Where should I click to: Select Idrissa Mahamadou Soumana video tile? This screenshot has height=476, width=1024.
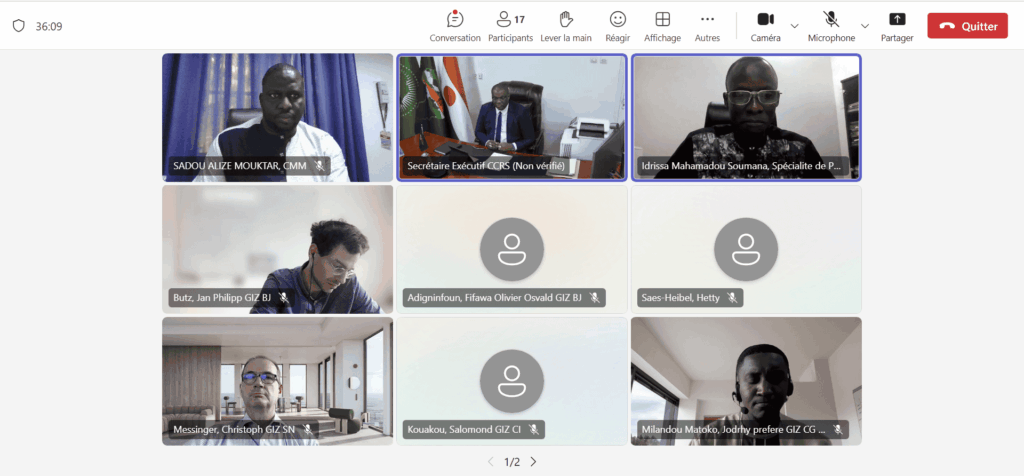pos(746,118)
